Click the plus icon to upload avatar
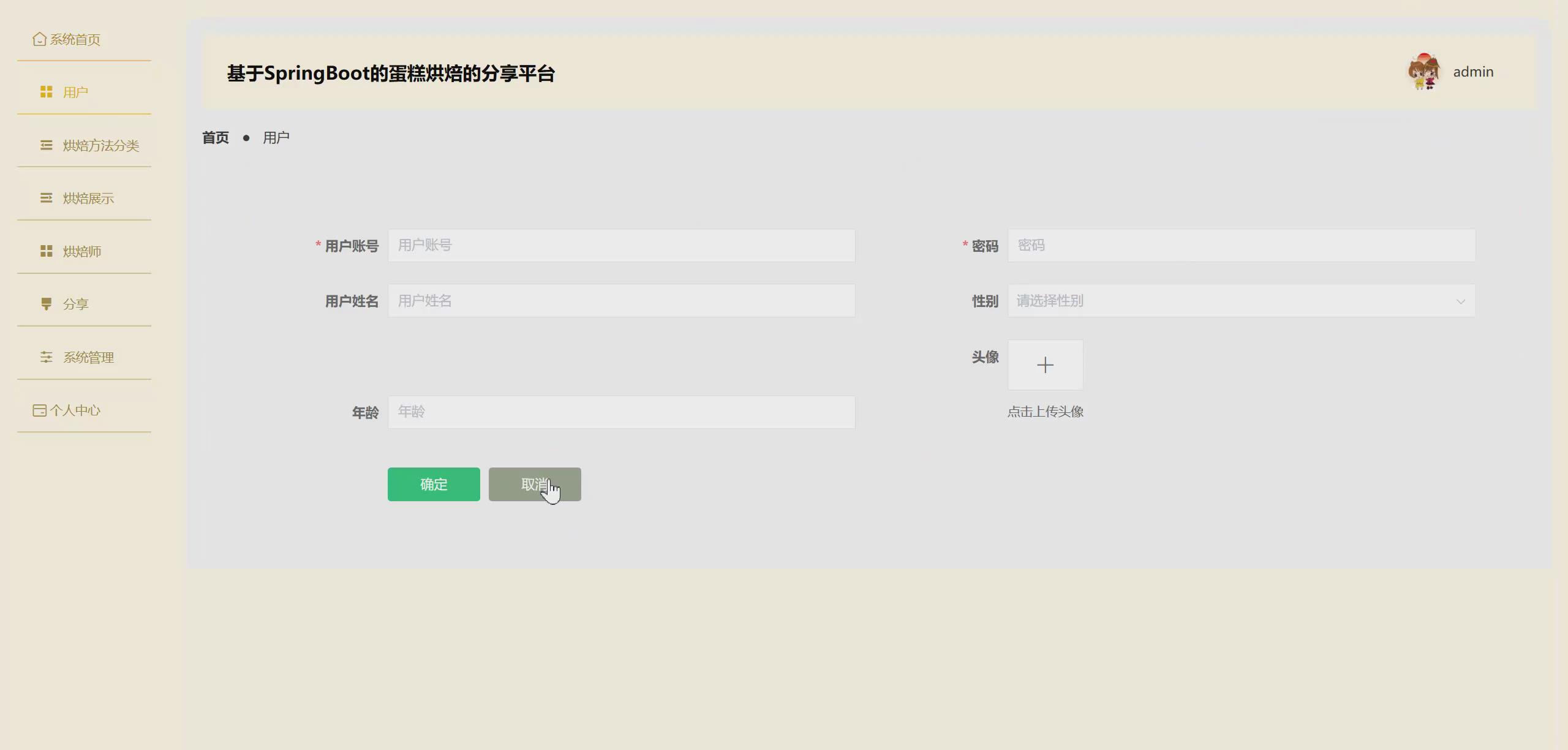The image size is (1568, 750). click(x=1045, y=365)
